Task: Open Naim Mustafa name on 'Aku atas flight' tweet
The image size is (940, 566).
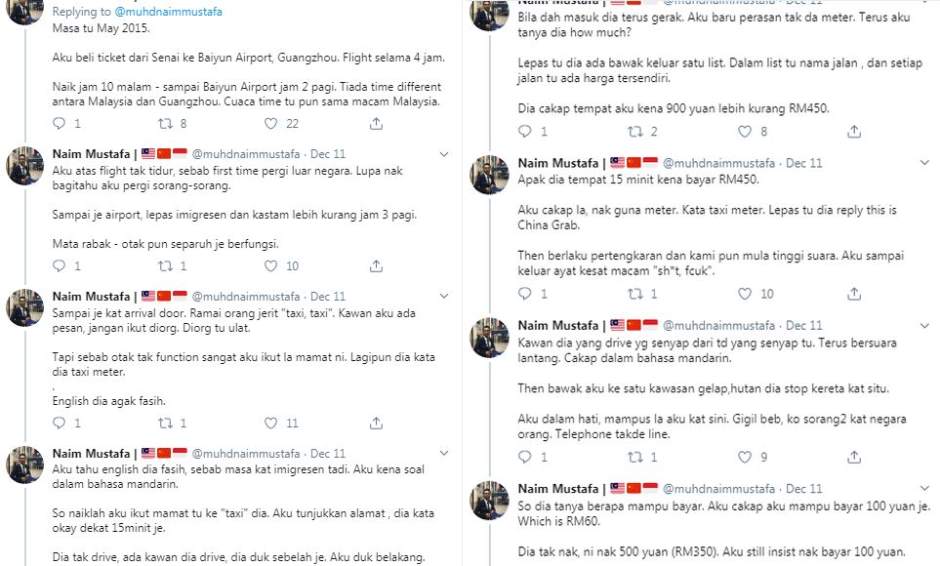Action: 91,155
